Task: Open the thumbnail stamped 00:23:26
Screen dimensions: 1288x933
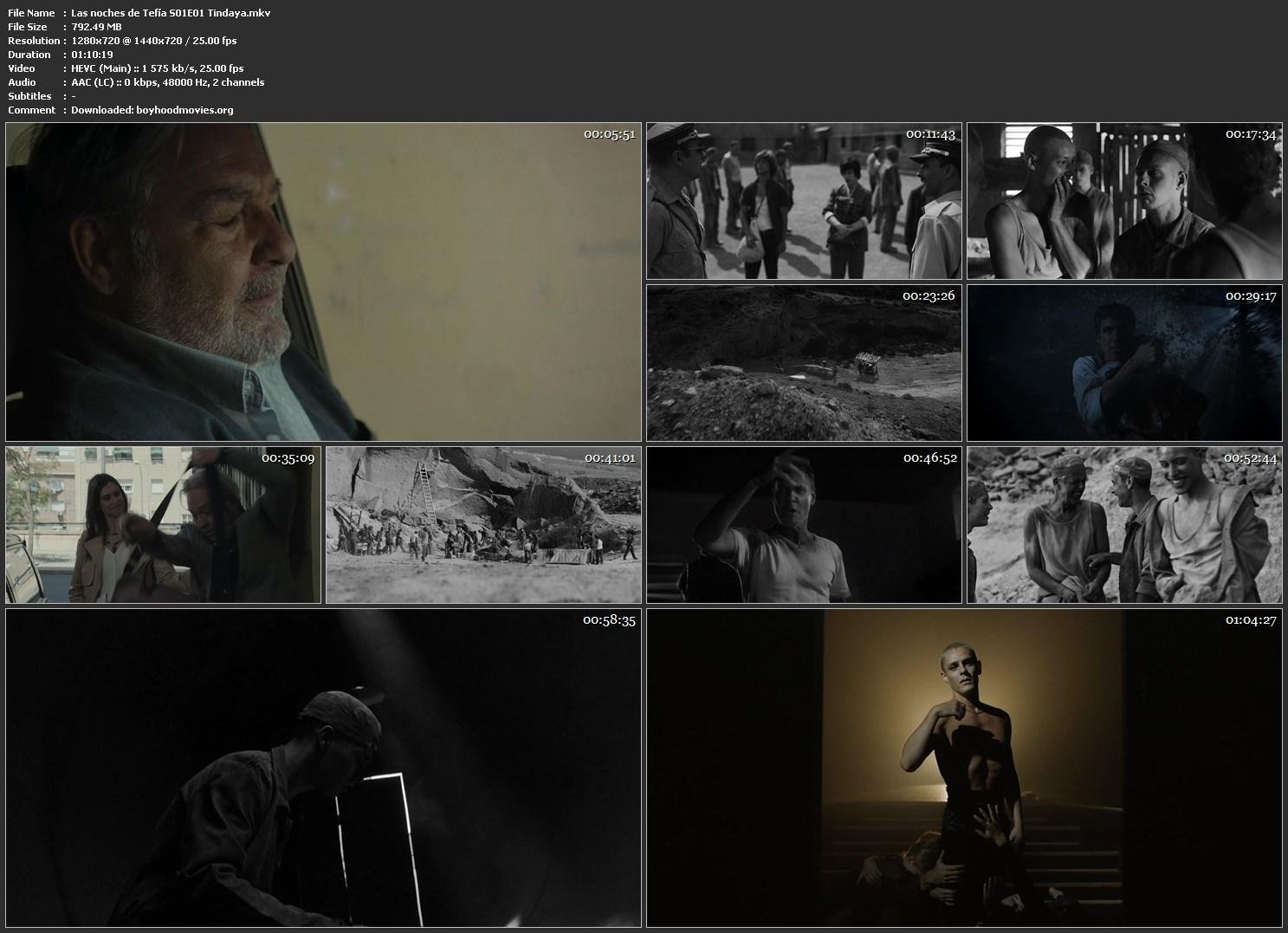Action: tap(804, 363)
